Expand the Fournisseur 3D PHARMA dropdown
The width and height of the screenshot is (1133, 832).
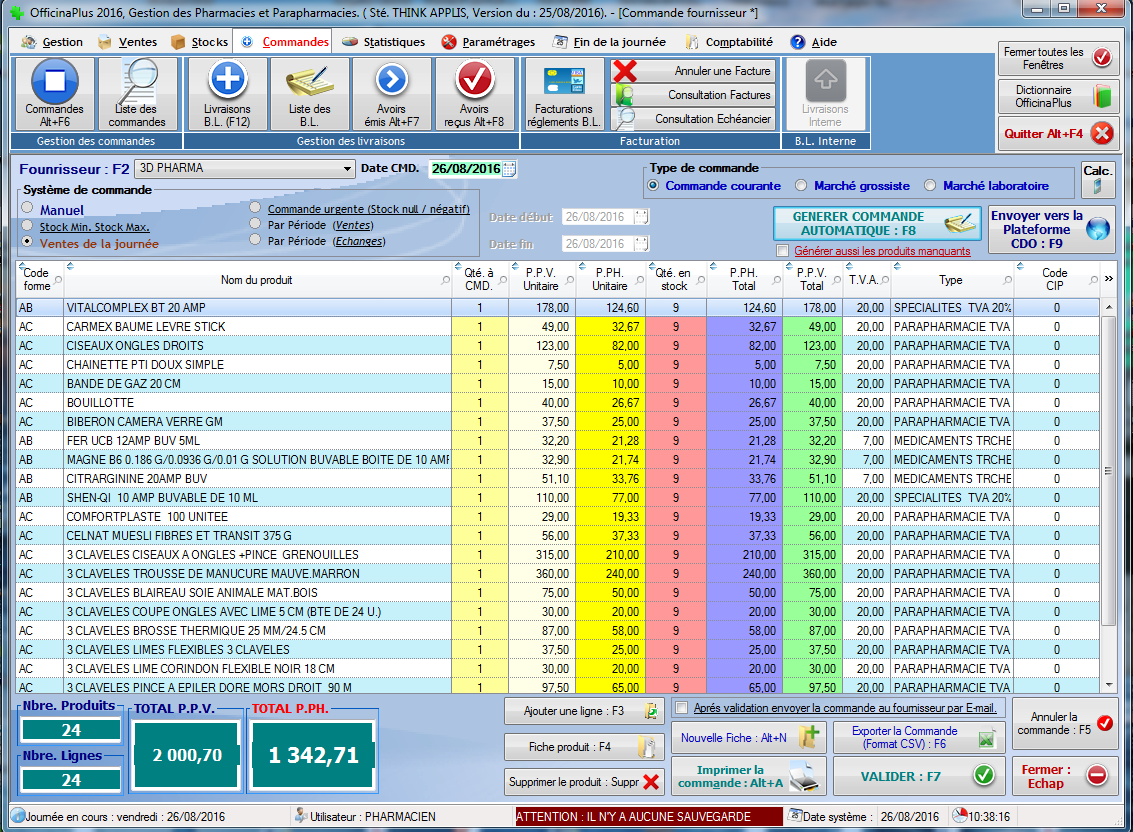click(x=347, y=169)
